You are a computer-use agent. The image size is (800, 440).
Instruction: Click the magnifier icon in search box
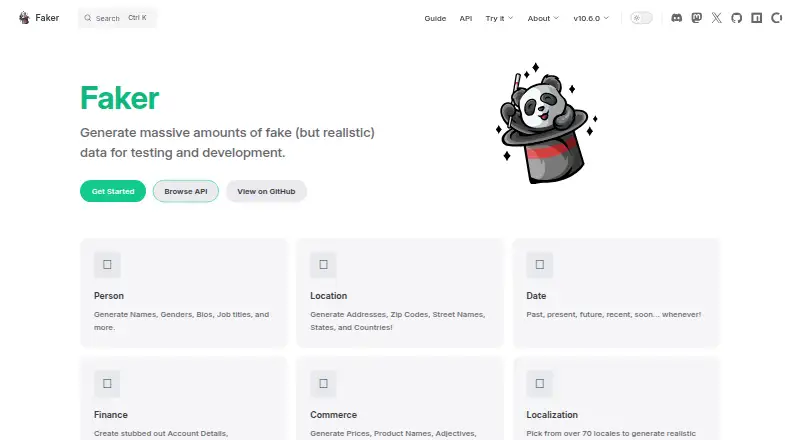(88, 18)
